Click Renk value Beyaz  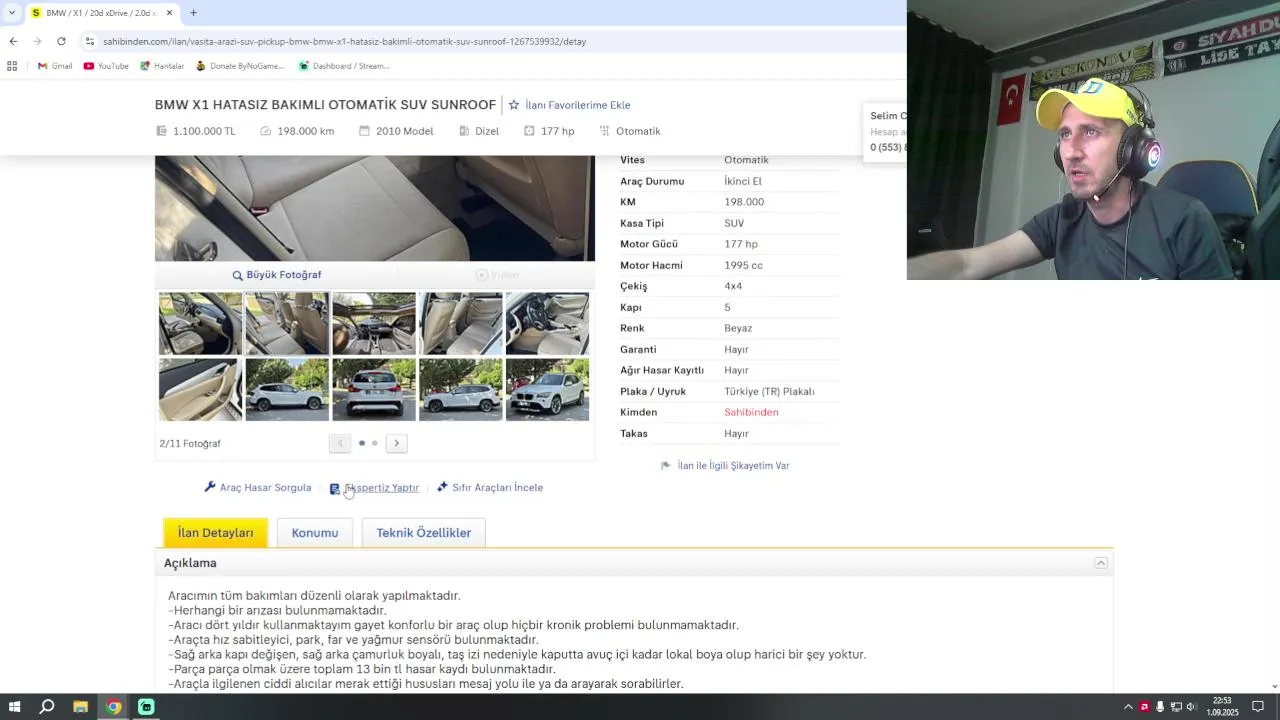pyautogui.click(x=738, y=328)
